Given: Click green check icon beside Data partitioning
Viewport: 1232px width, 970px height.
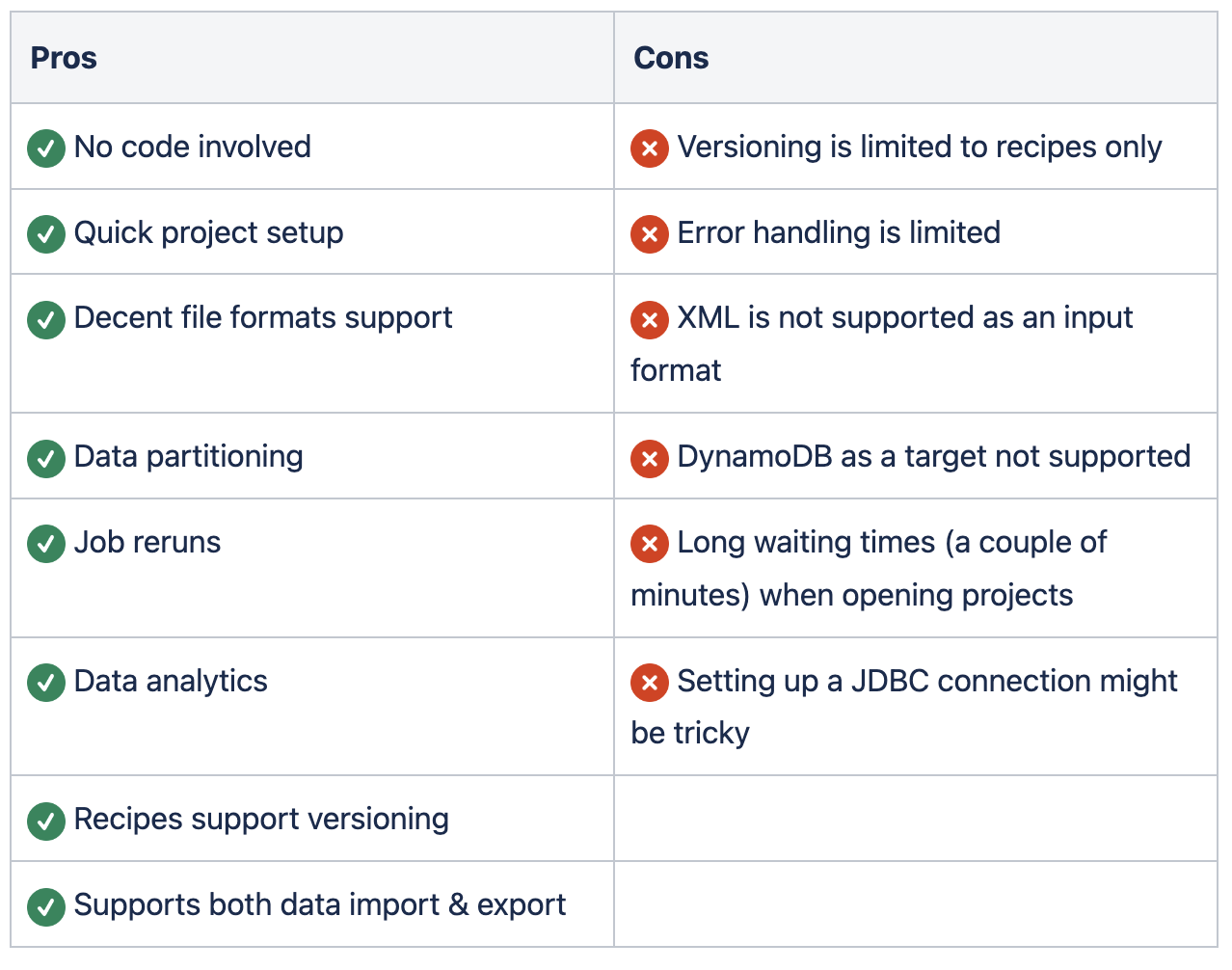Looking at the screenshot, I should pos(46,458).
